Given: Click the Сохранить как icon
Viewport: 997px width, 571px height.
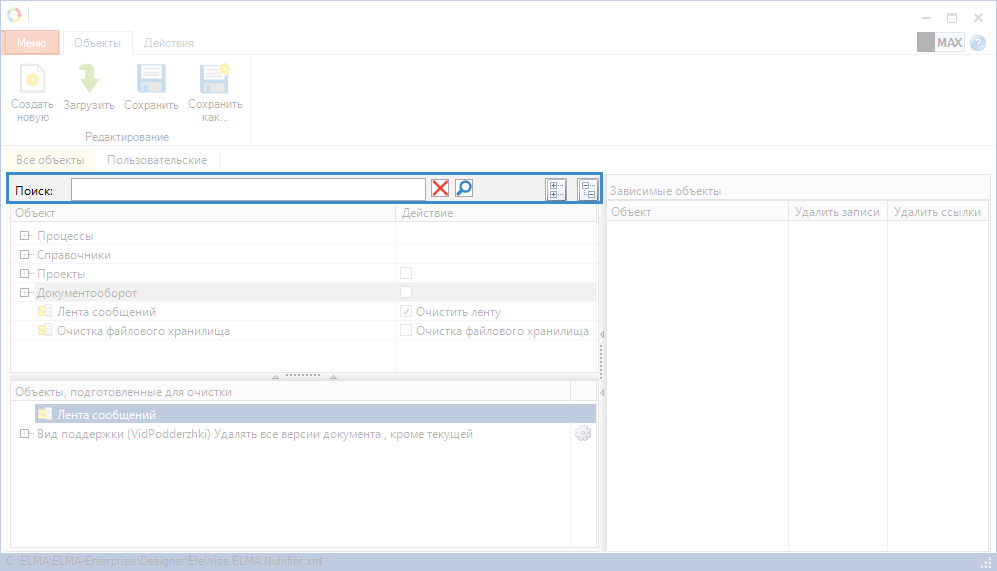Looking at the screenshot, I should click(x=215, y=79).
